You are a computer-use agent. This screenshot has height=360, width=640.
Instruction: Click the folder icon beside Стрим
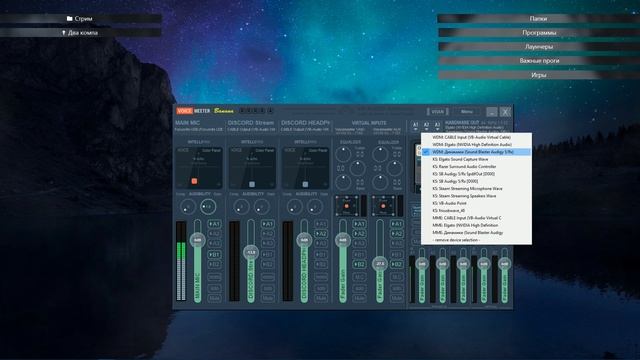[69, 18]
